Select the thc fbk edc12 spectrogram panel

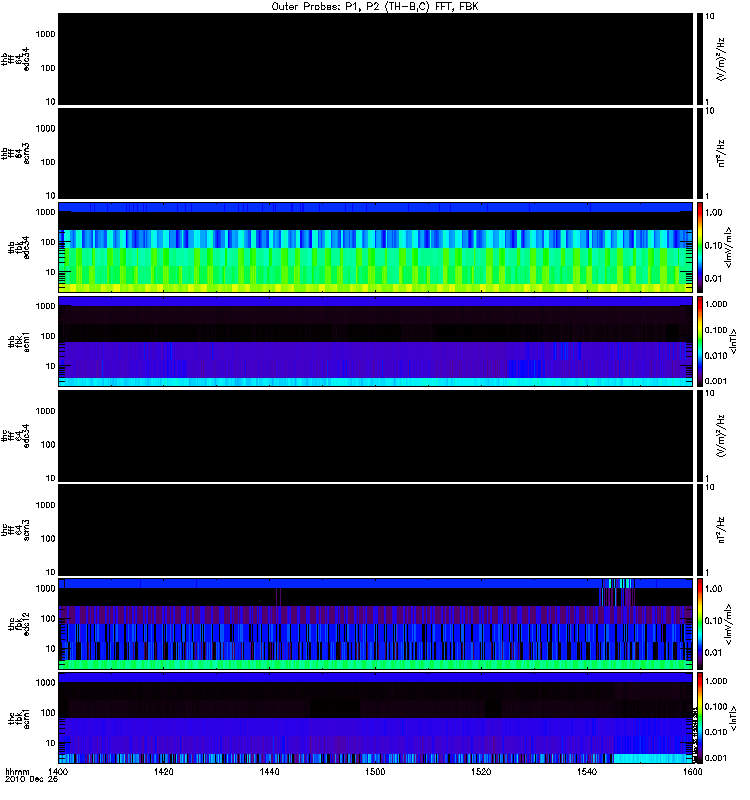[x=375, y=623]
